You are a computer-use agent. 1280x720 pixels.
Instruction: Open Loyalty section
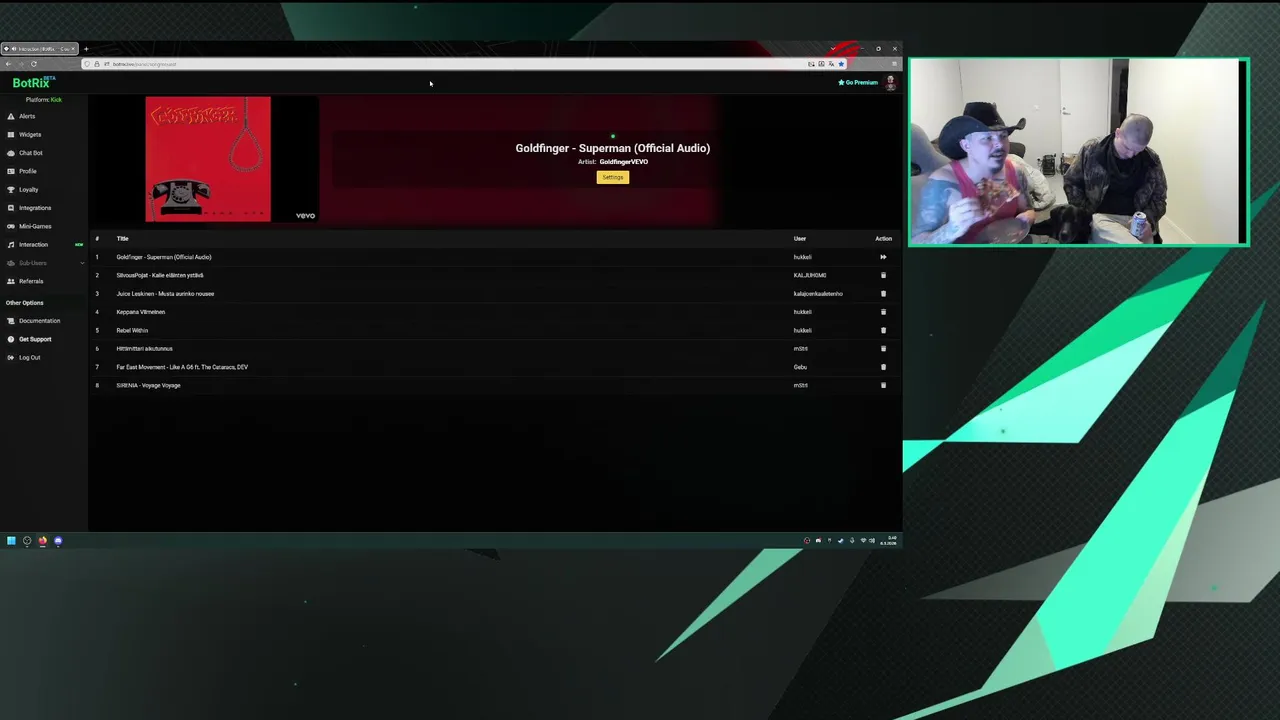point(28,189)
